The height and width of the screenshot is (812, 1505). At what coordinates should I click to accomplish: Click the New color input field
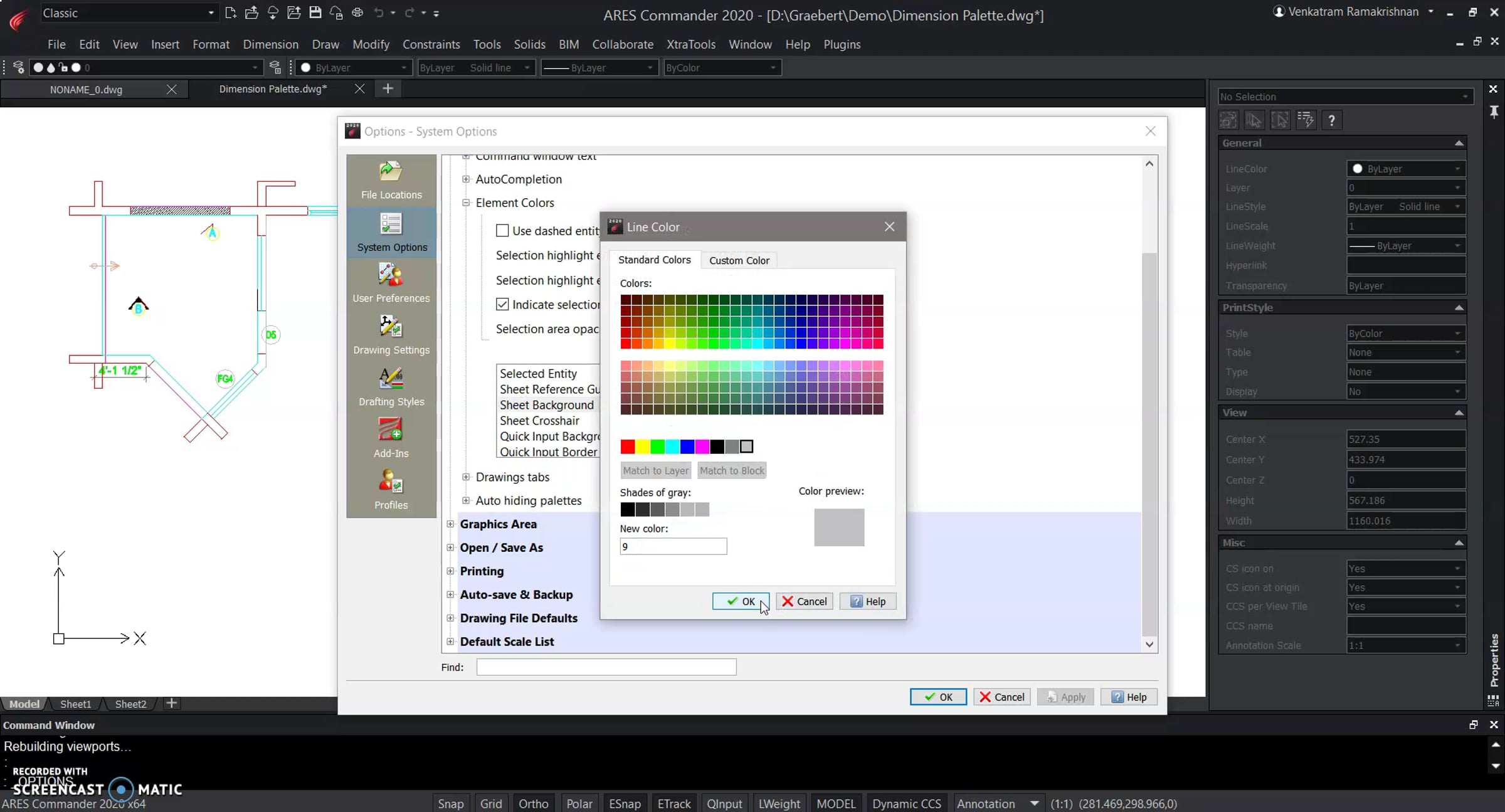coord(673,547)
